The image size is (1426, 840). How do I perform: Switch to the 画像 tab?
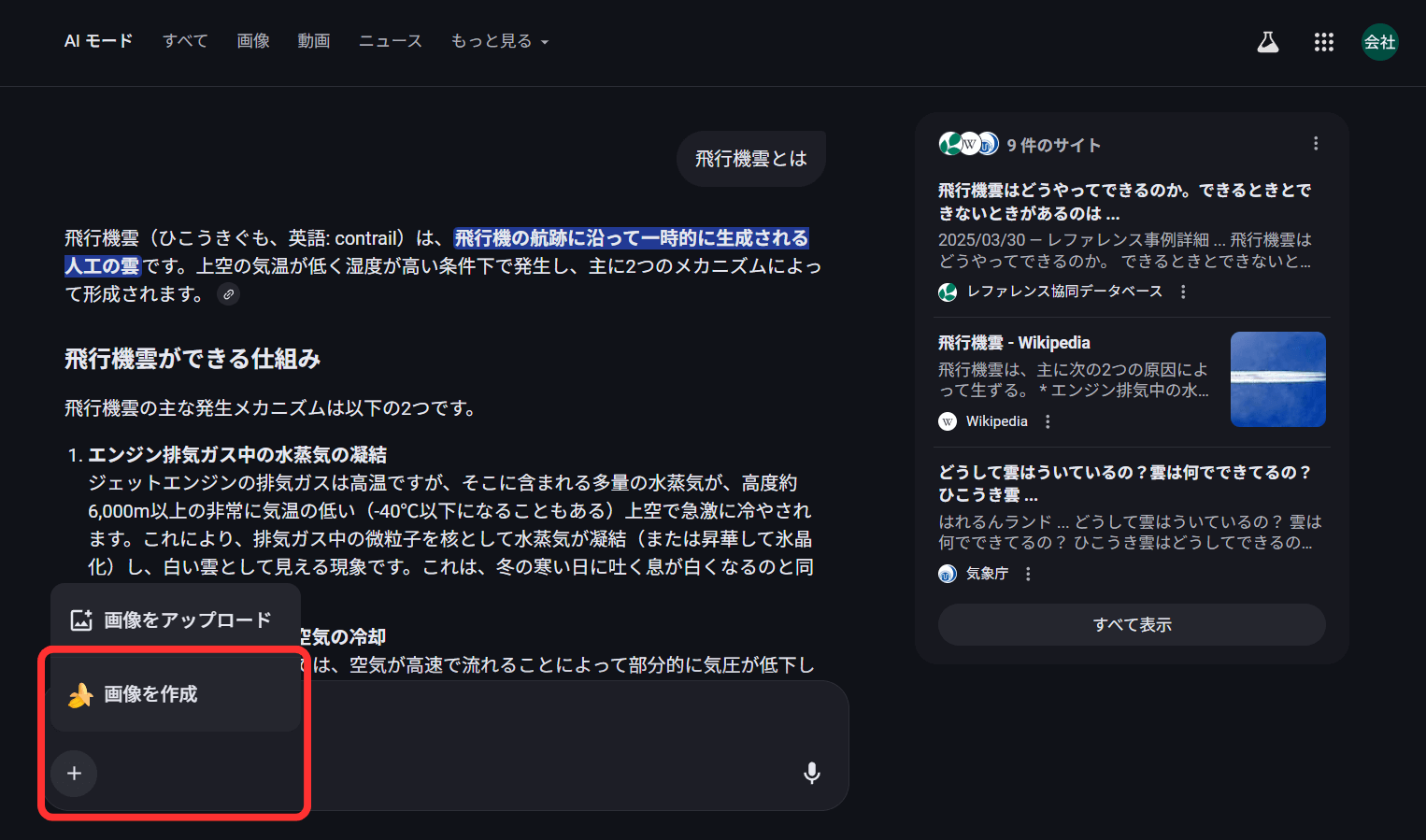[x=253, y=41]
